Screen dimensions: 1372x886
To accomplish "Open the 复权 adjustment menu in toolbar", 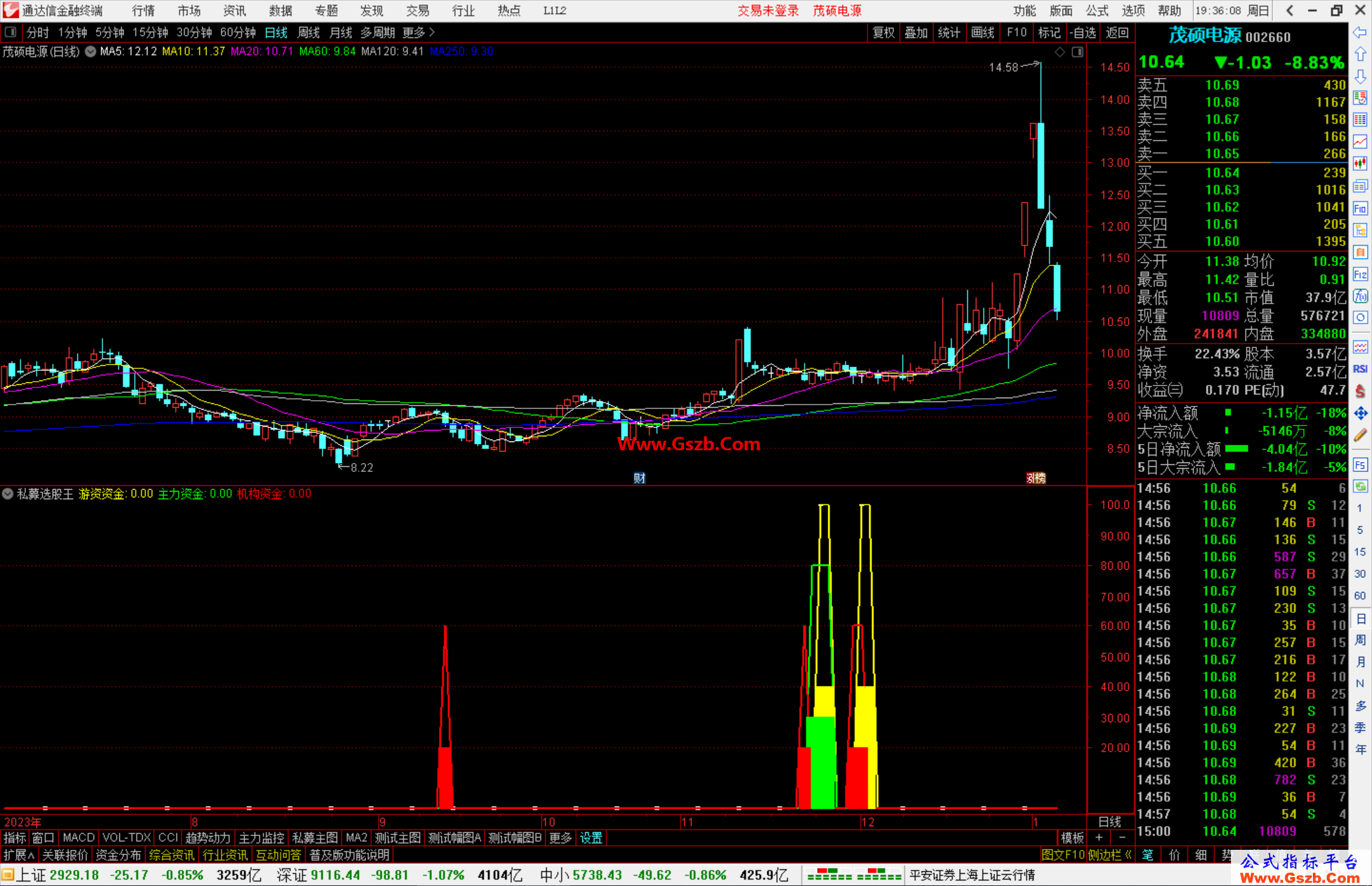I will (x=884, y=32).
